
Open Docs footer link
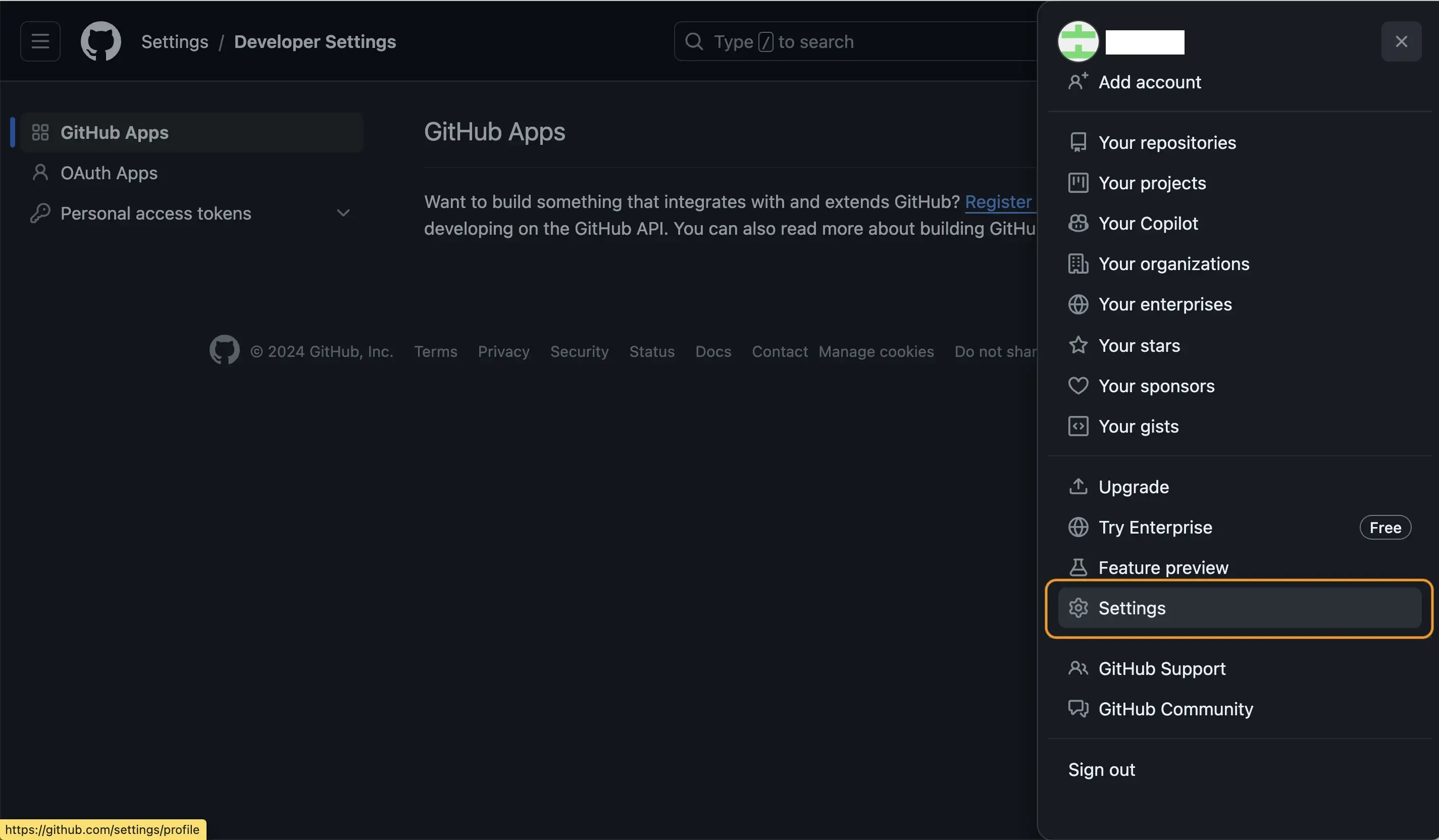713,351
